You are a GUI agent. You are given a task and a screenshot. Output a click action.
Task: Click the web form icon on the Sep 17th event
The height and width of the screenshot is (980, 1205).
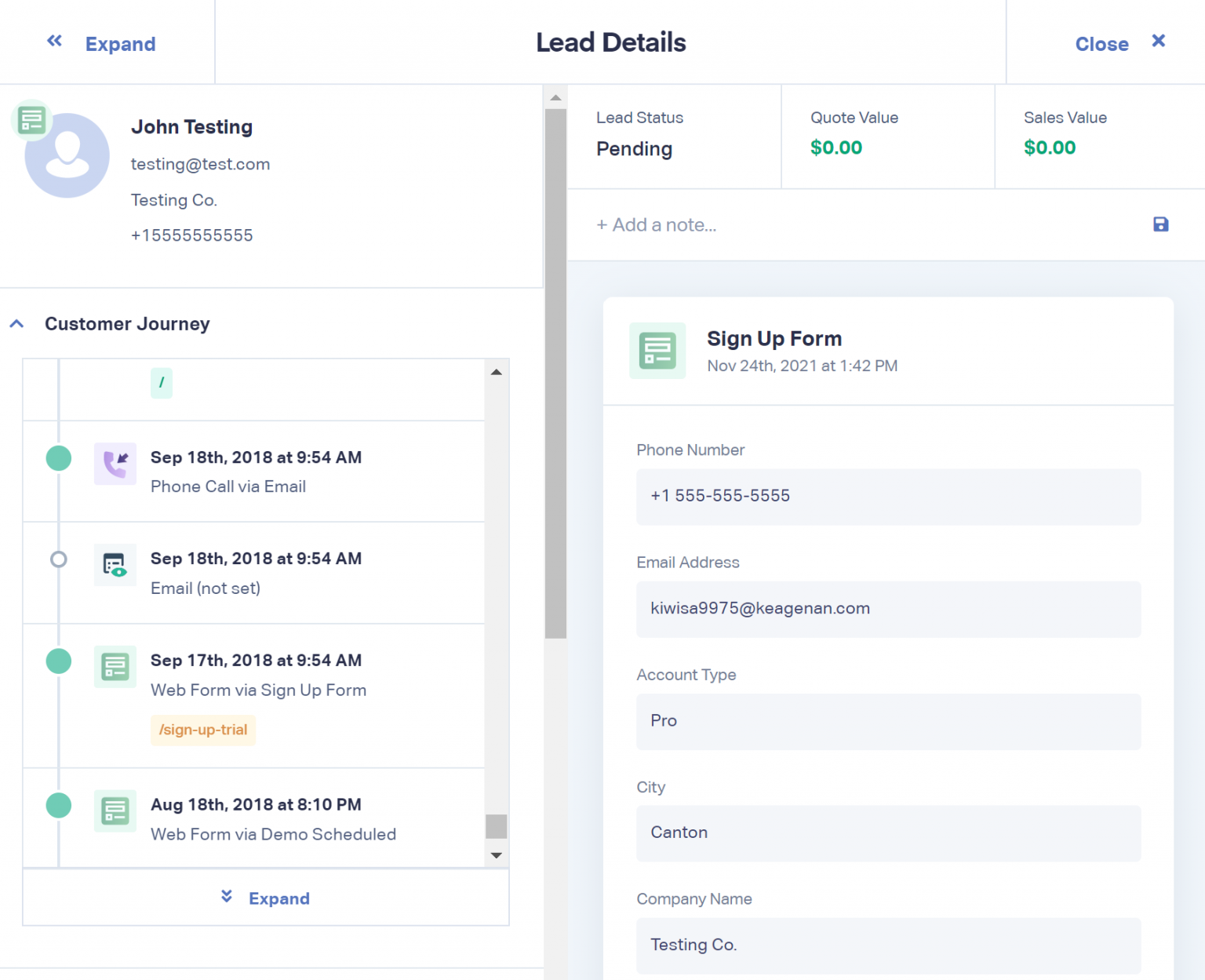[115, 667]
